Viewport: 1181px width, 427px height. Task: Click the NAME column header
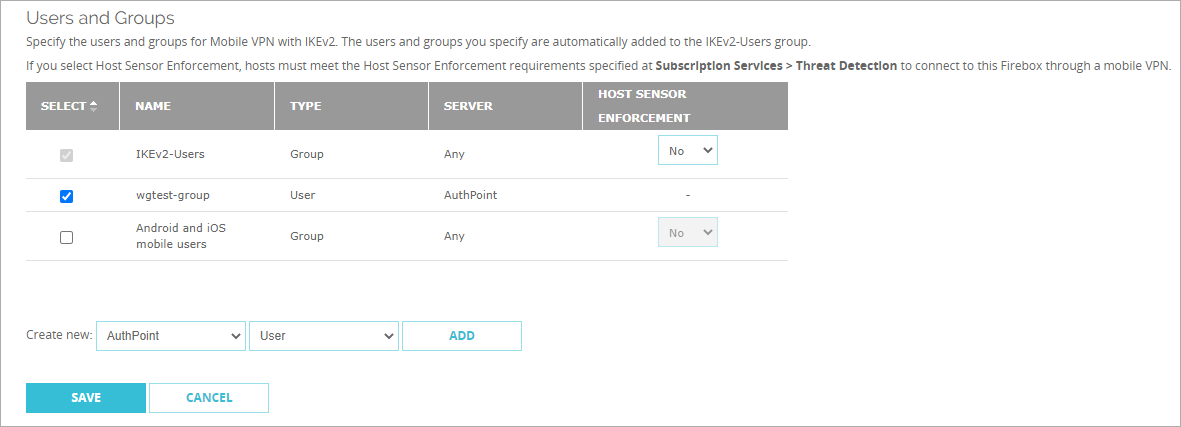(x=153, y=106)
